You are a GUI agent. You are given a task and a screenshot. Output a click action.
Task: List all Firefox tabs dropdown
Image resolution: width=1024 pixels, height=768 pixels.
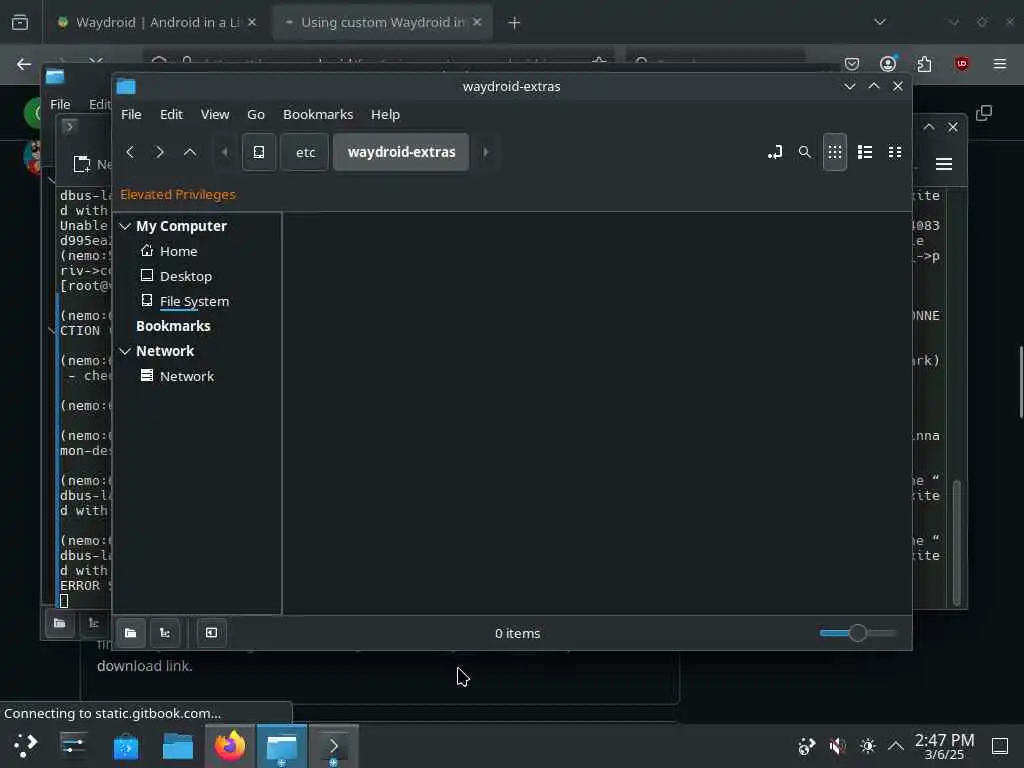(x=880, y=22)
